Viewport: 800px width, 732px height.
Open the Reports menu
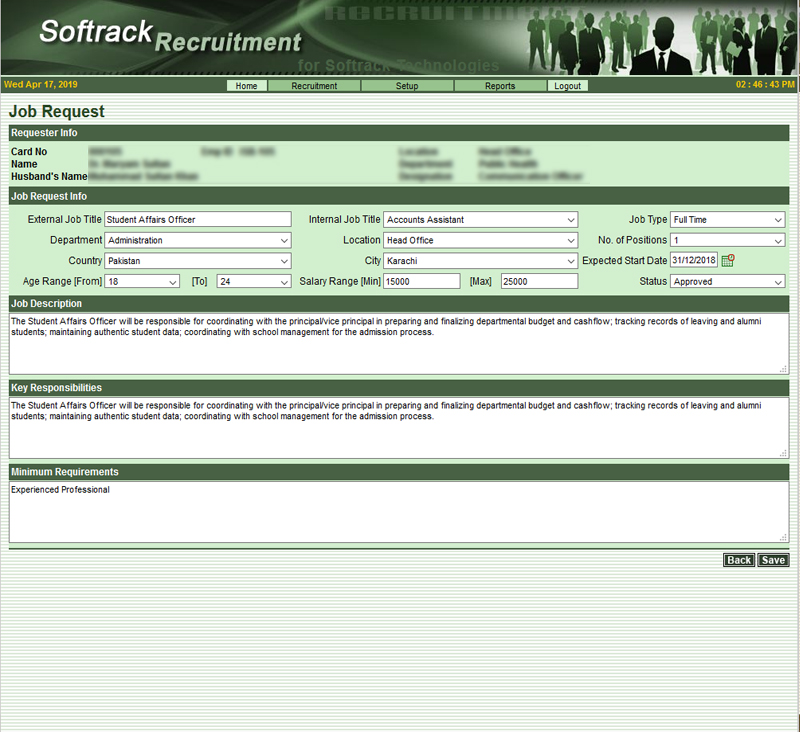[500, 86]
